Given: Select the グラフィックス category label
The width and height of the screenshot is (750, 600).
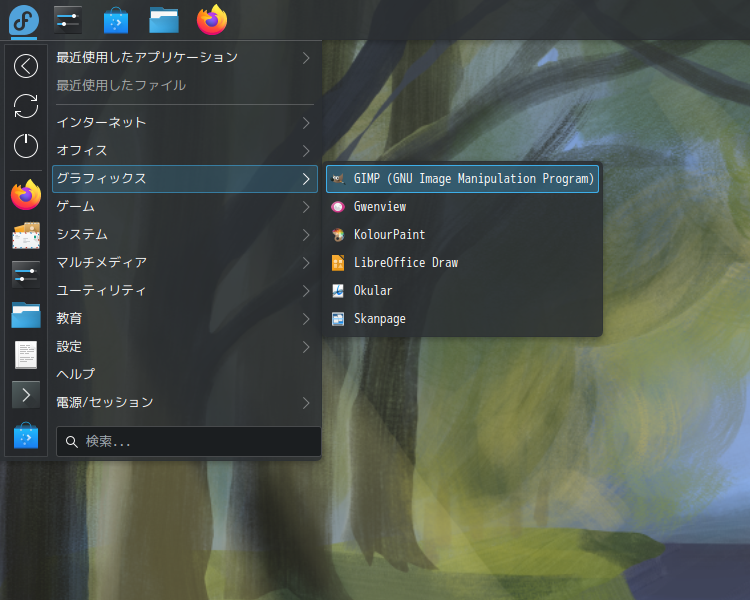Looking at the screenshot, I should click(101, 178).
